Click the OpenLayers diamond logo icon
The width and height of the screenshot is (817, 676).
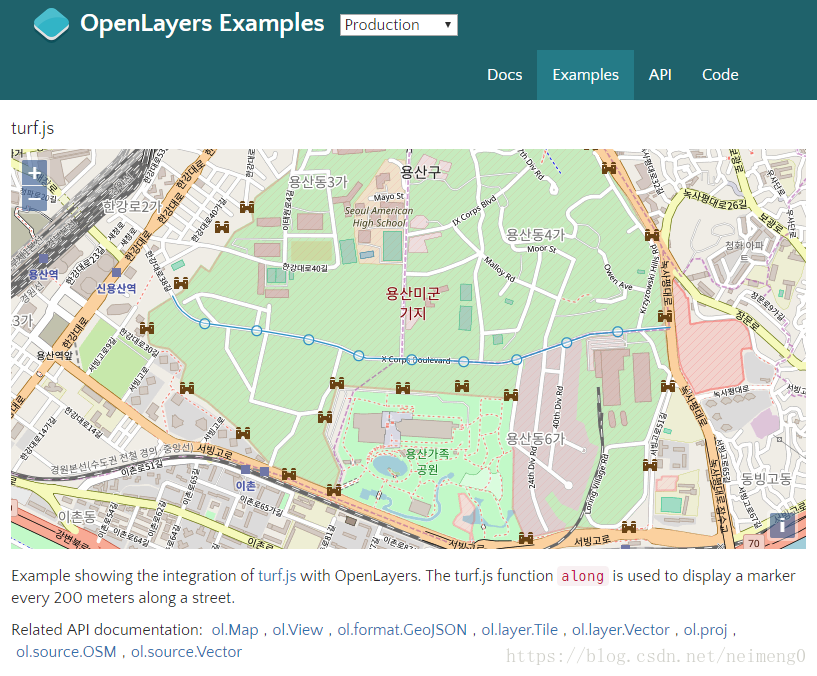click(51, 24)
